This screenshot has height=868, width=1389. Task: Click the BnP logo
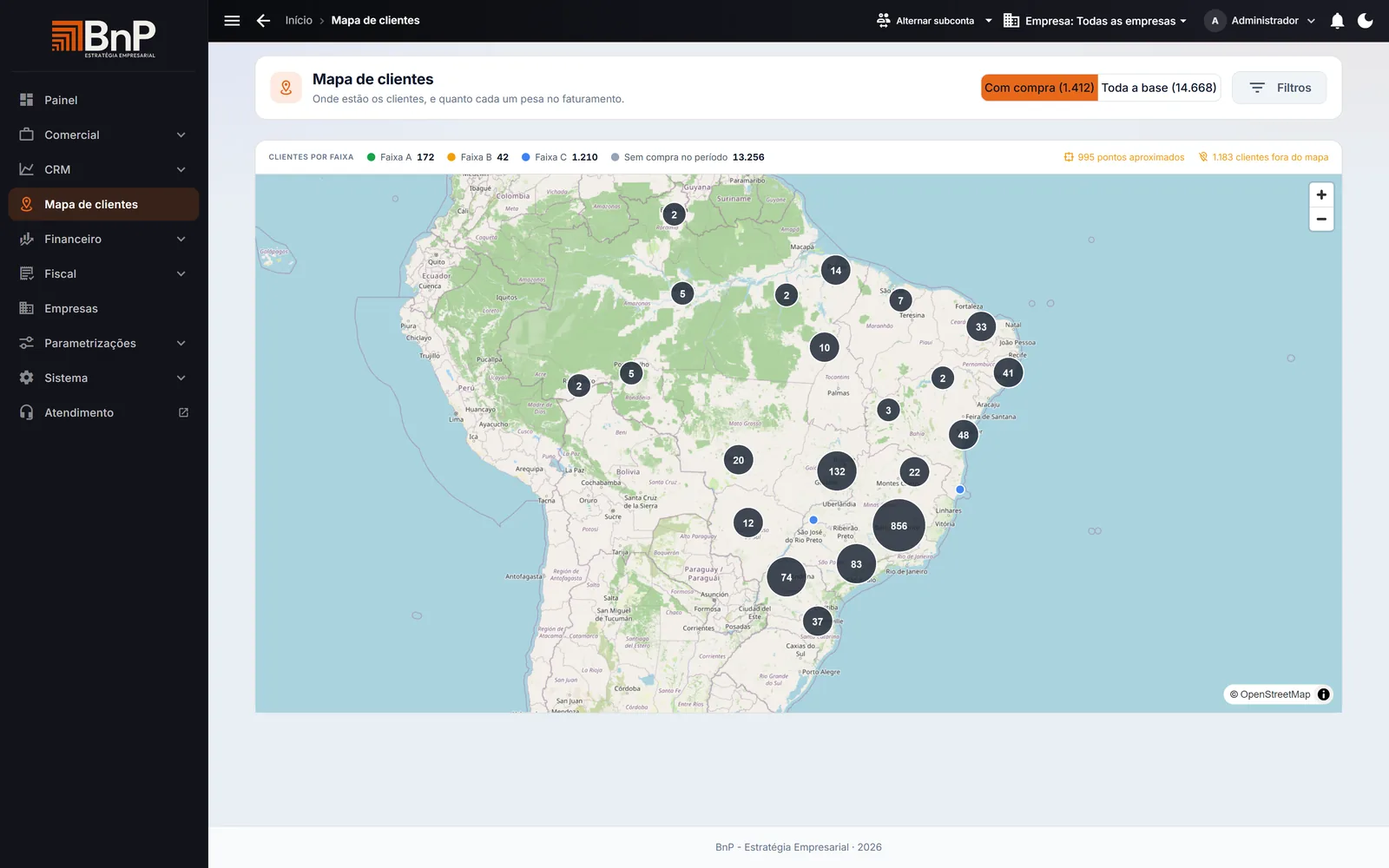tap(103, 38)
